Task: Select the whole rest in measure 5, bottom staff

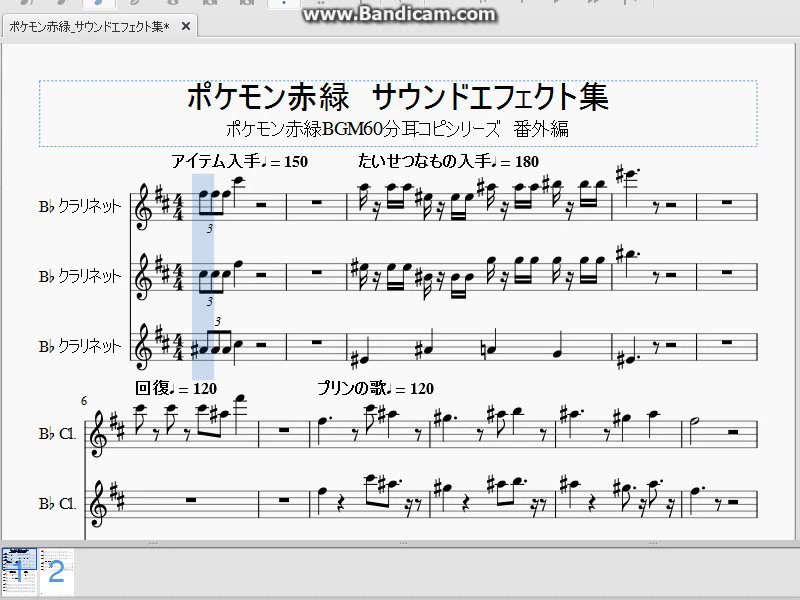Action: (x=727, y=342)
